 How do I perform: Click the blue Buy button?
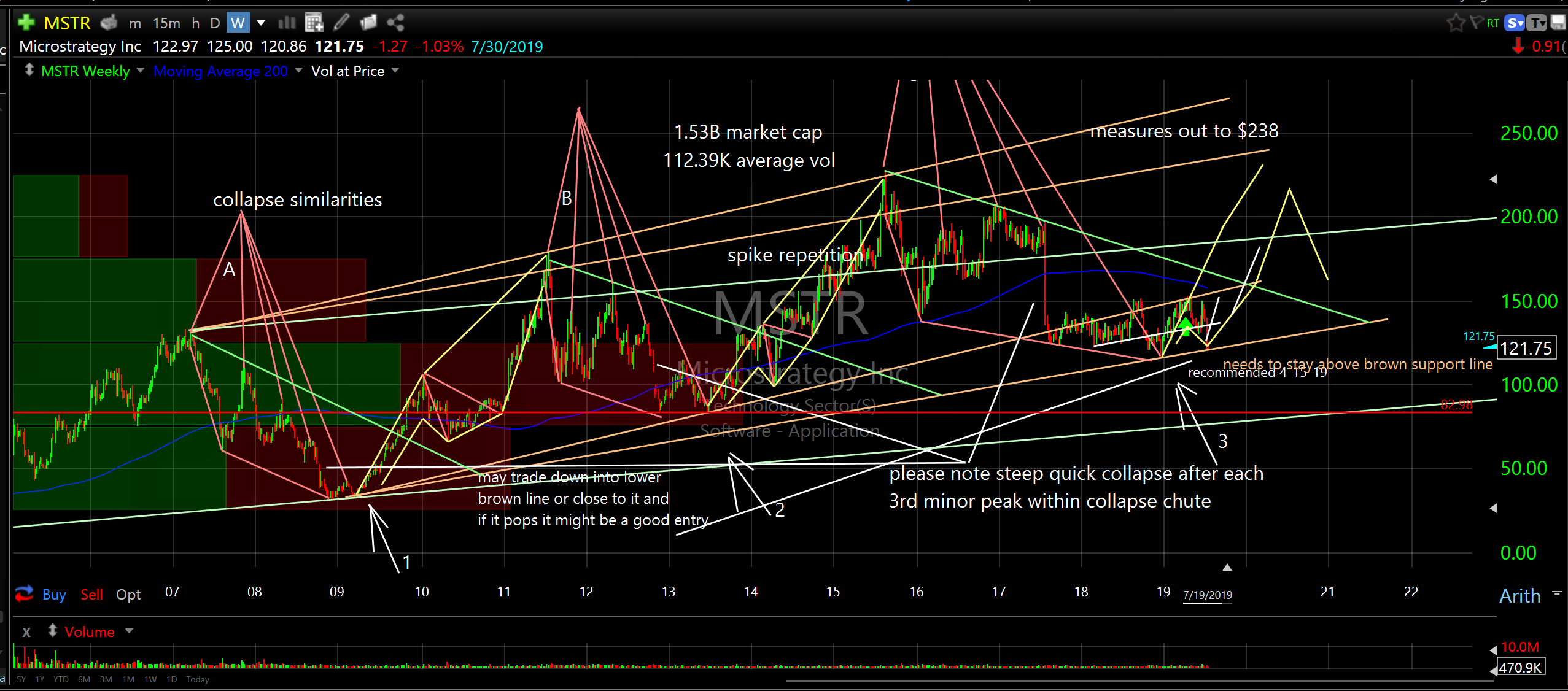pos(54,594)
